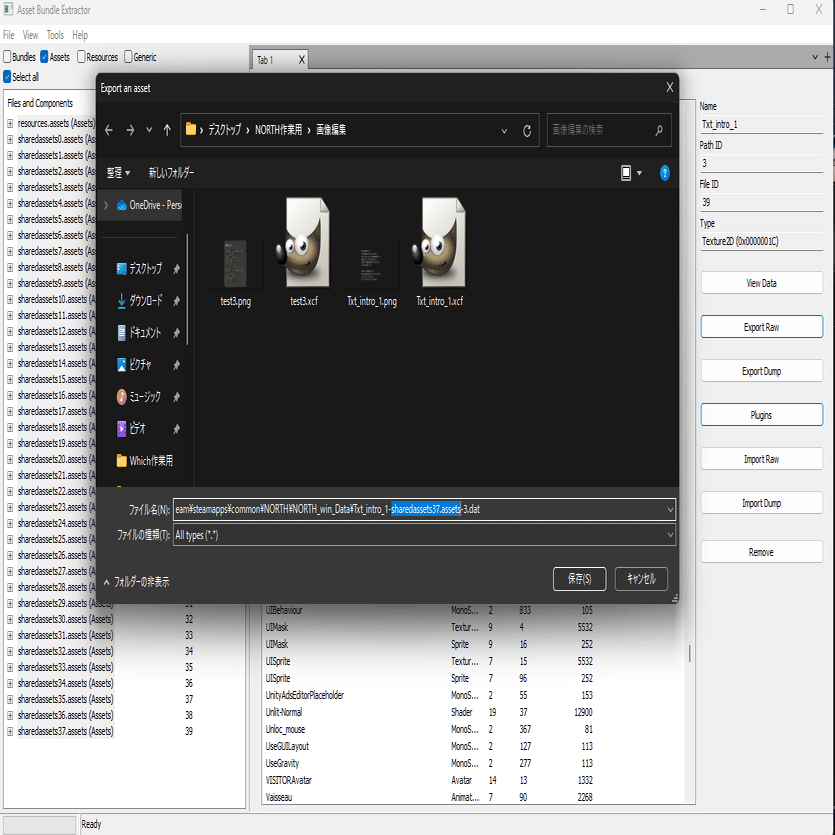Click the search magnifier icon
The width and height of the screenshot is (835, 835).
[x=659, y=130]
